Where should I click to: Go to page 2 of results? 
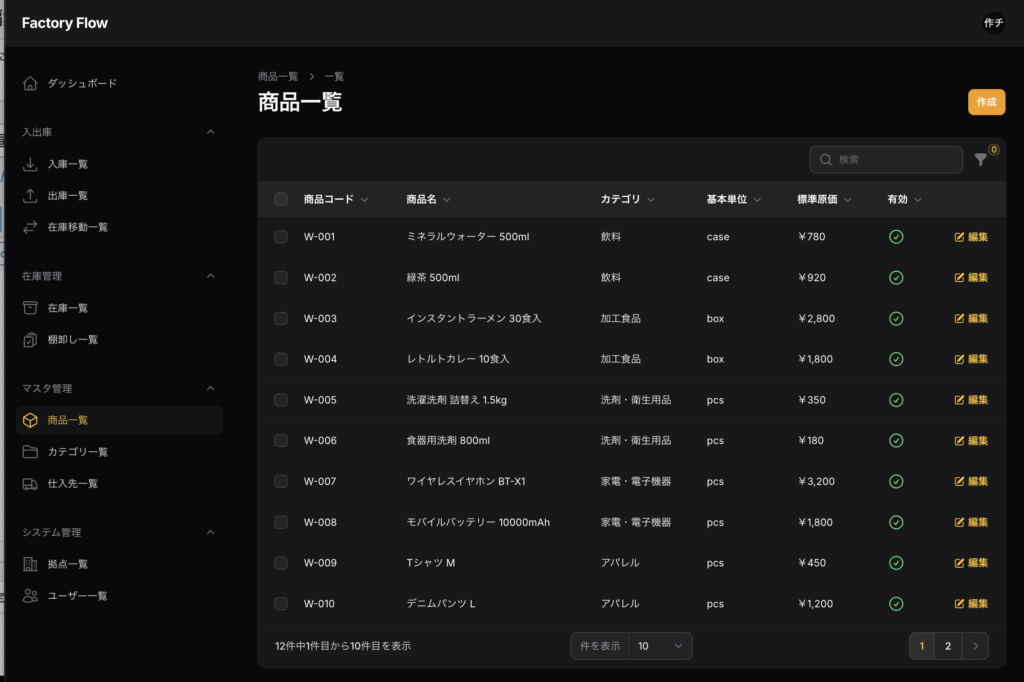tap(948, 646)
